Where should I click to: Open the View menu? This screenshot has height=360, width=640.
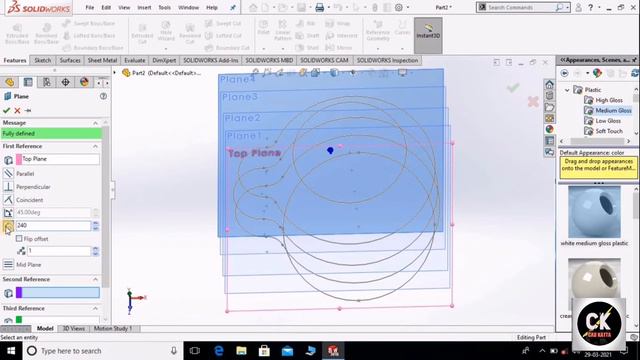pos(124,7)
